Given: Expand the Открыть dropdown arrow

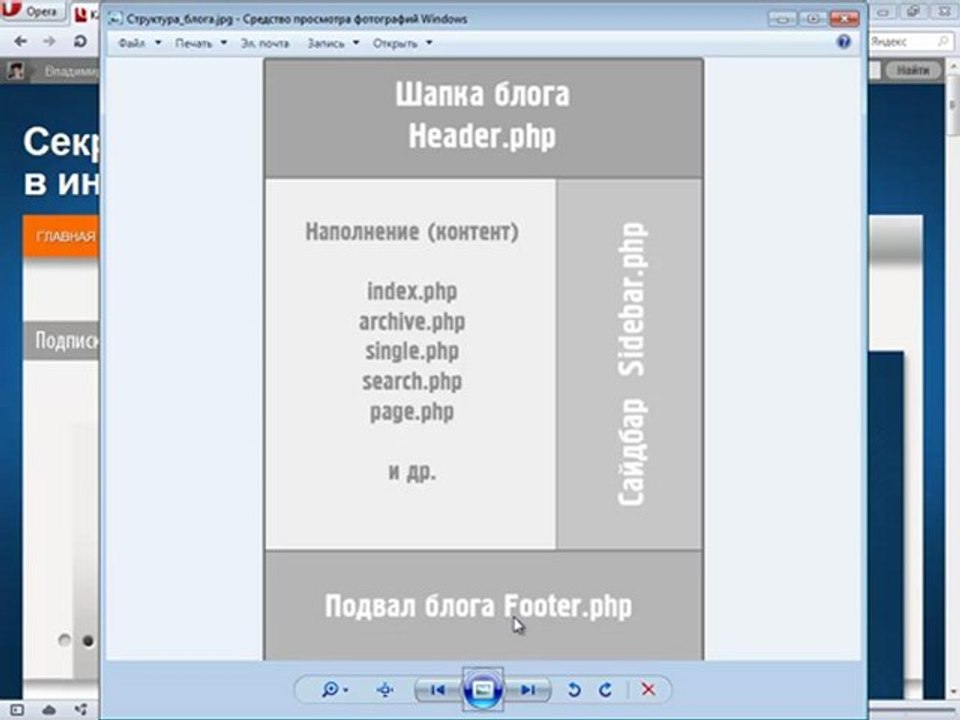Looking at the screenshot, I should 429,43.
